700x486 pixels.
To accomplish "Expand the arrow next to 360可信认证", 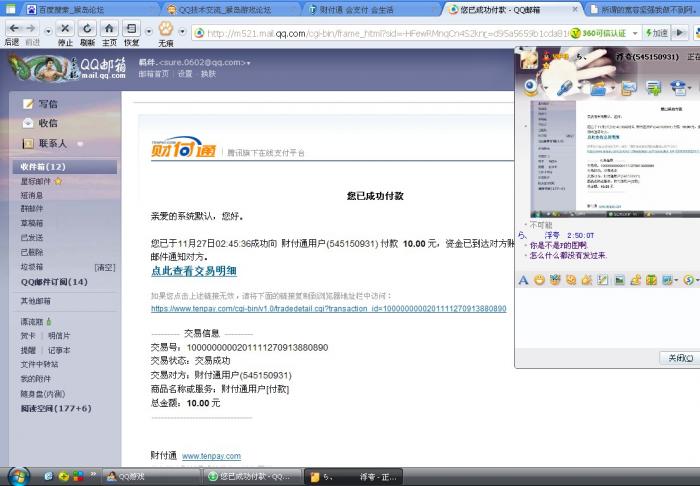I will coord(635,34).
